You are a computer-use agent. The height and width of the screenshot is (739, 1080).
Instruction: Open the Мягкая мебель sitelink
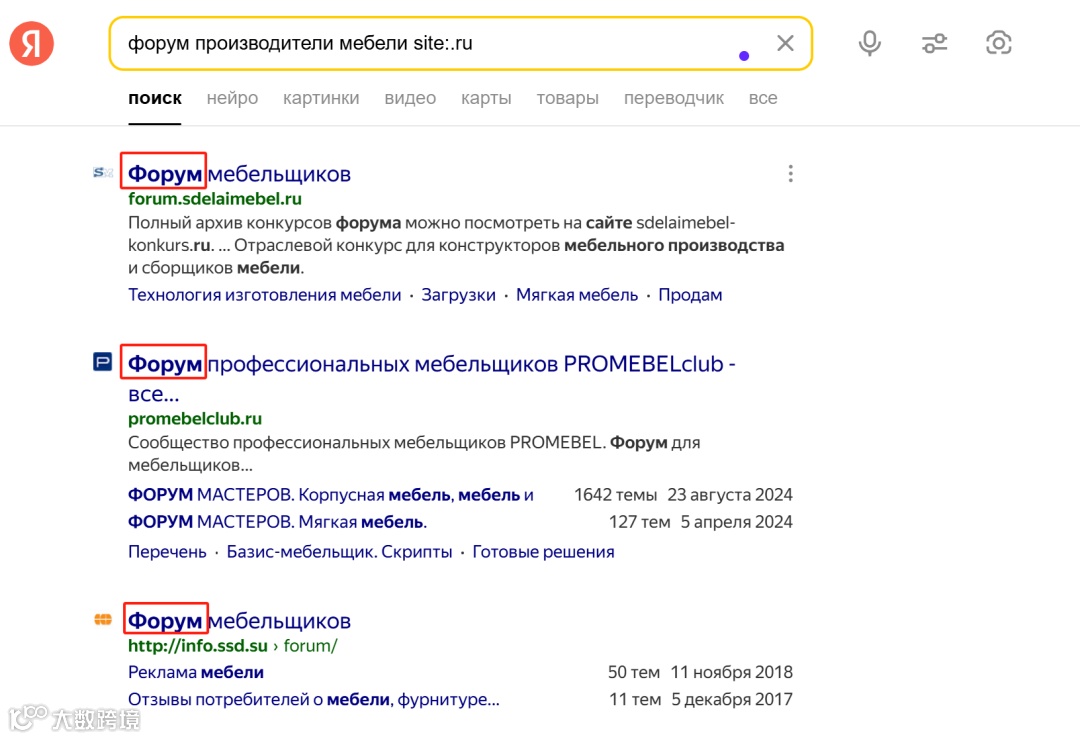[577, 295]
